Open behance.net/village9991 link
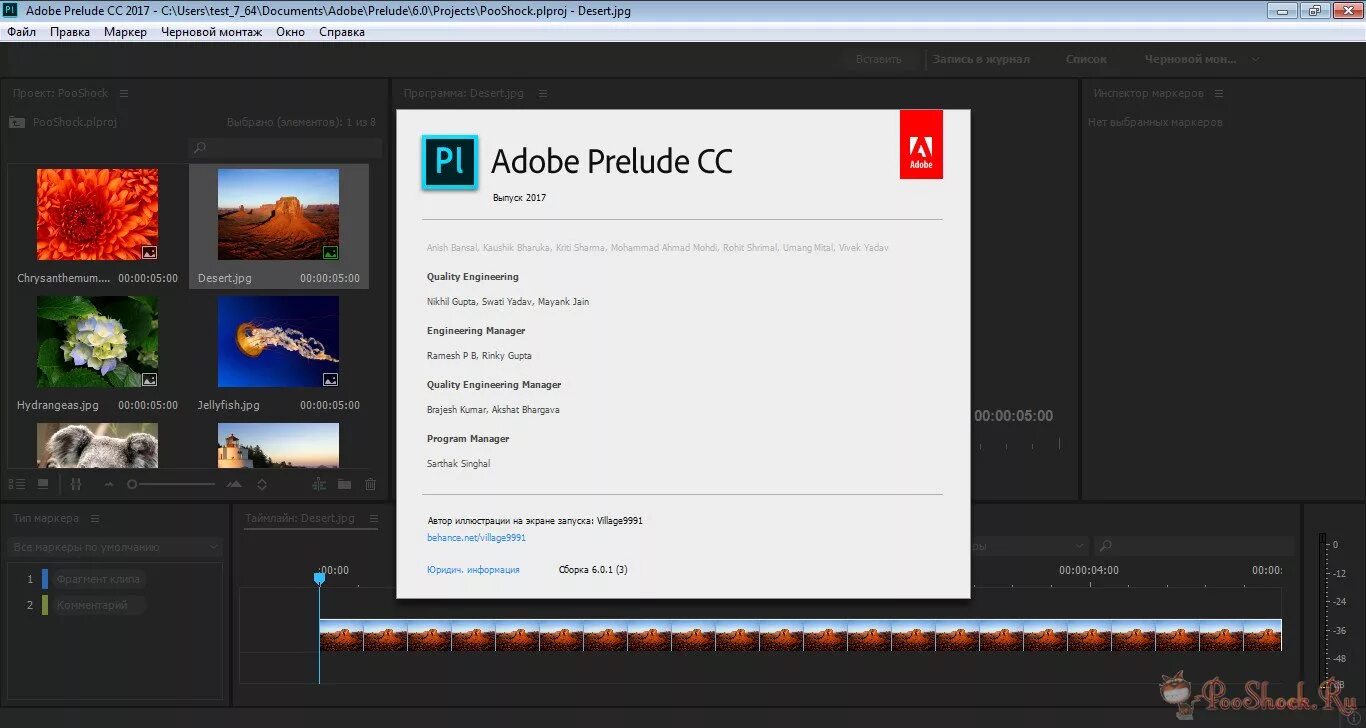Image resolution: width=1366 pixels, height=728 pixels. (x=476, y=538)
